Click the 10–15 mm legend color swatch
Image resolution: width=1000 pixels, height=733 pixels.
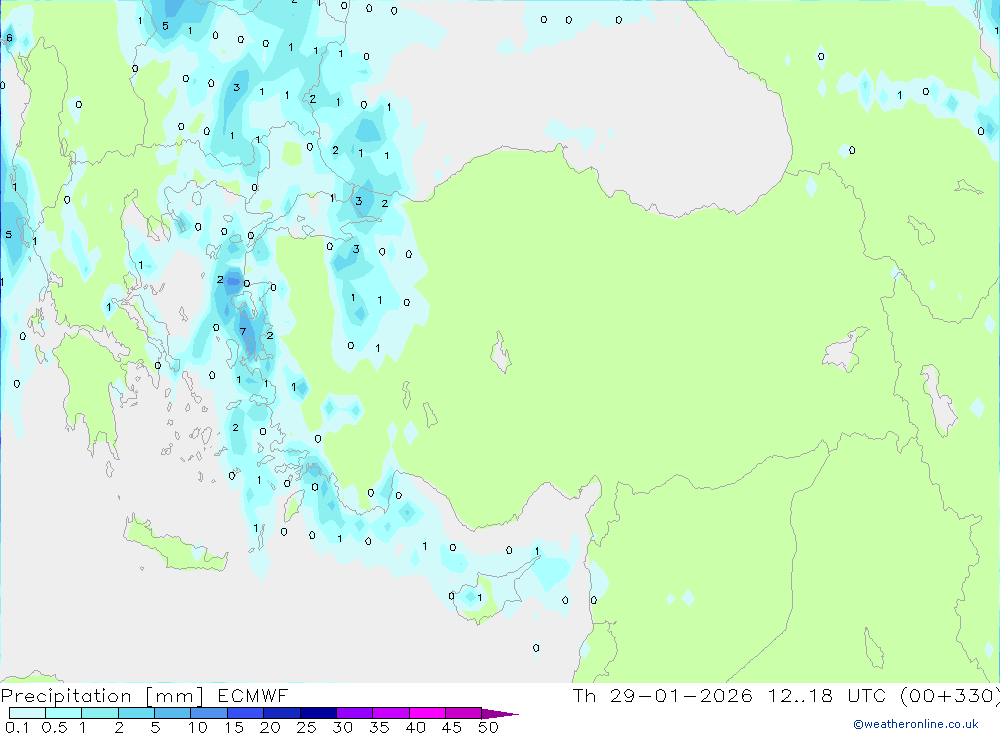click(209, 713)
